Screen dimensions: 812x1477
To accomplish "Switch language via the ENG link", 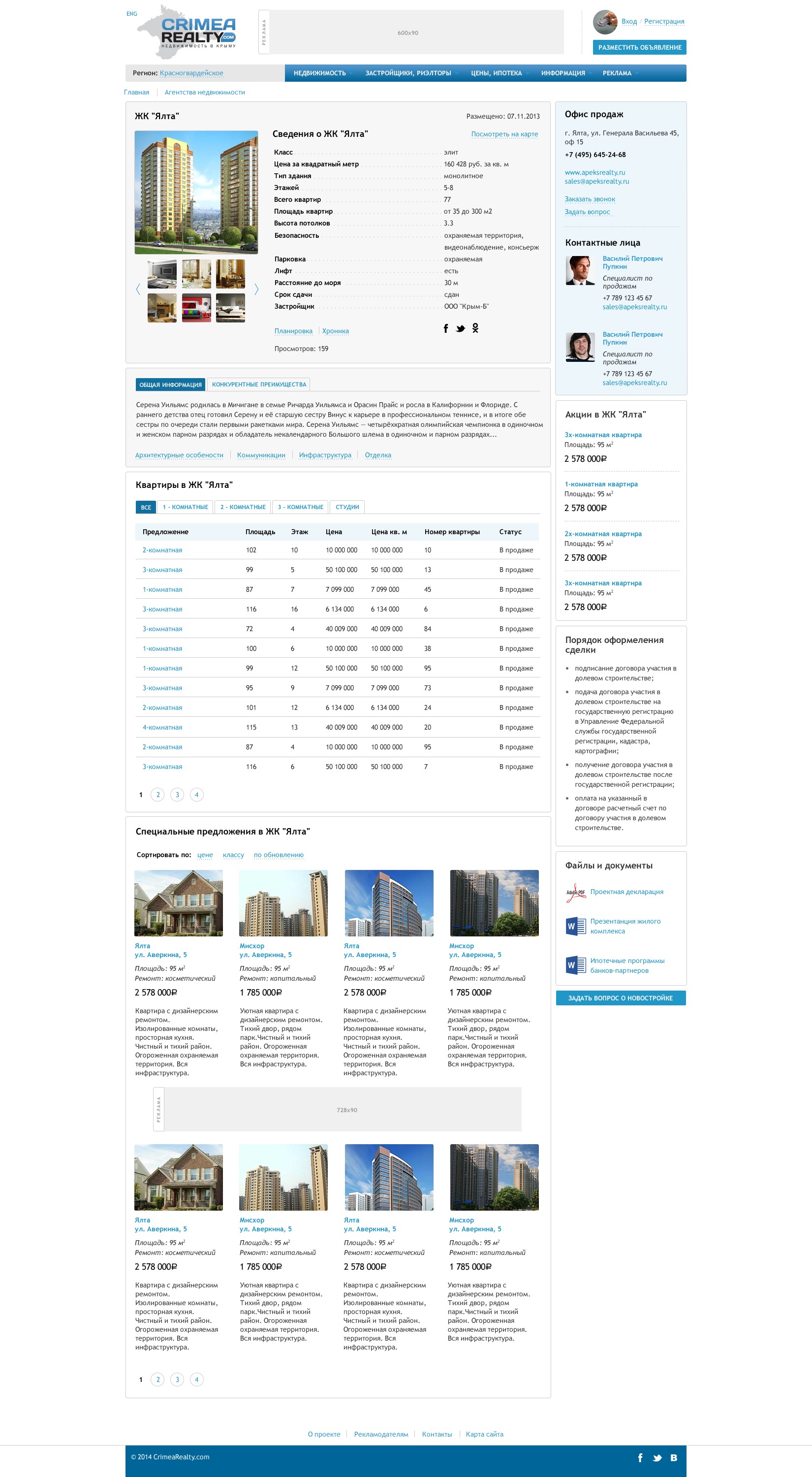I will [132, 14].
